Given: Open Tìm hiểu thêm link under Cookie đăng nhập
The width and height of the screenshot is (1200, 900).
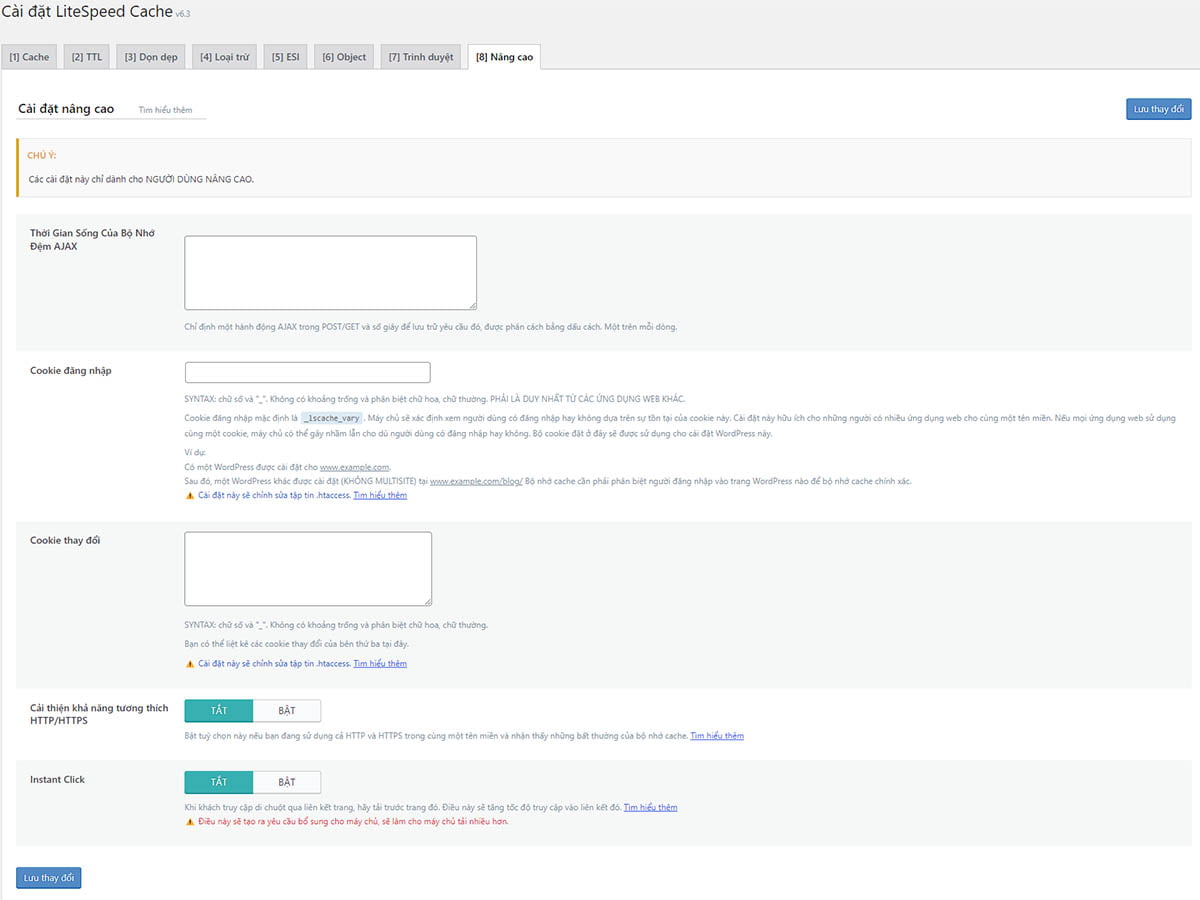Looking at the screenshot, I should [380, 495].
